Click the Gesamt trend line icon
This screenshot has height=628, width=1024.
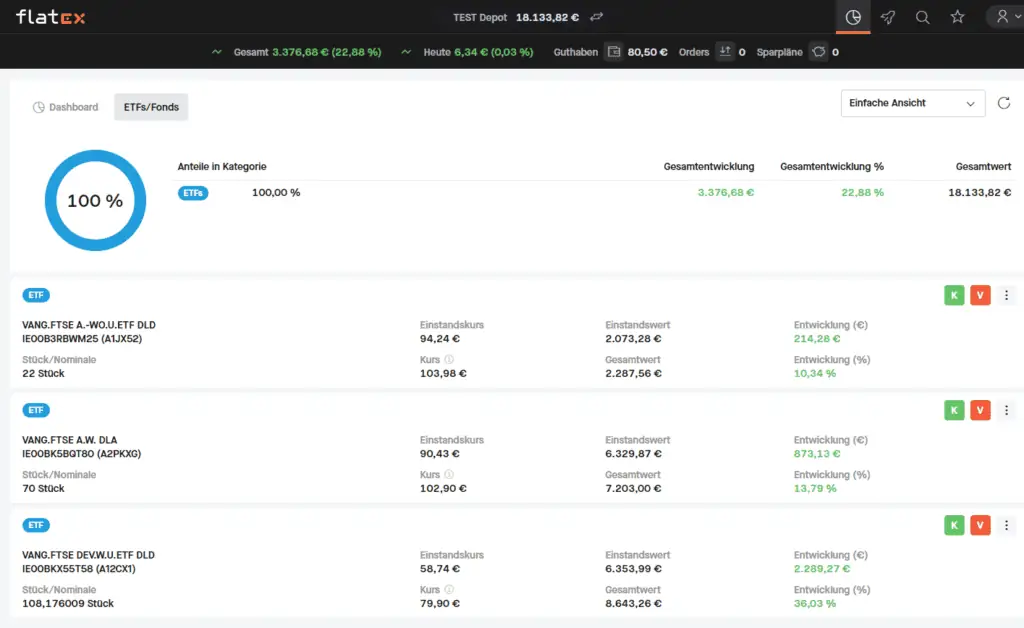click(217, 52)
